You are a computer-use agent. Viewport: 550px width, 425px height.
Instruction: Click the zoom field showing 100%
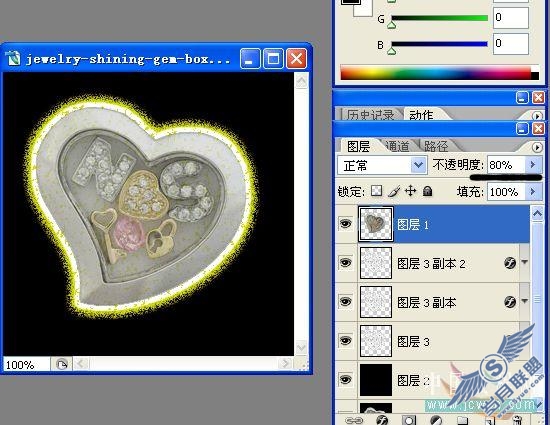tap(26, 365)
